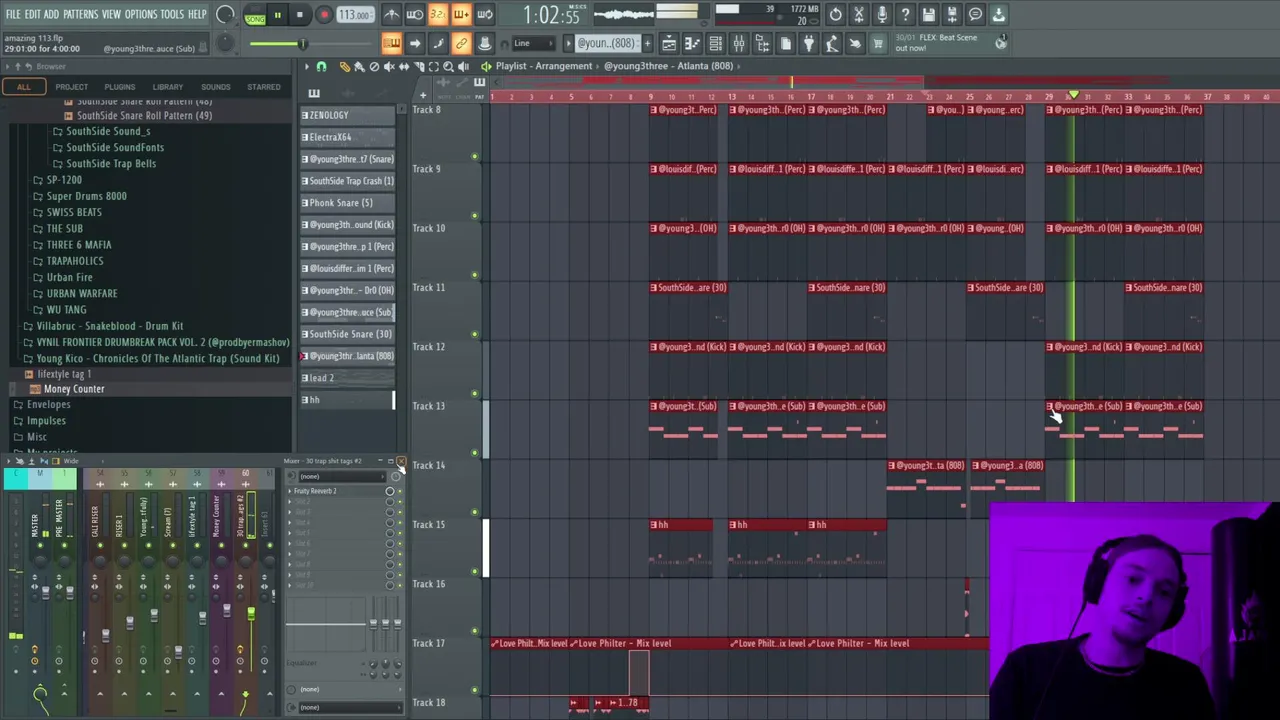Expand the Impulses folder
Image resolution: width=1280 pixels, height=720 pixels.
[46, 421]
